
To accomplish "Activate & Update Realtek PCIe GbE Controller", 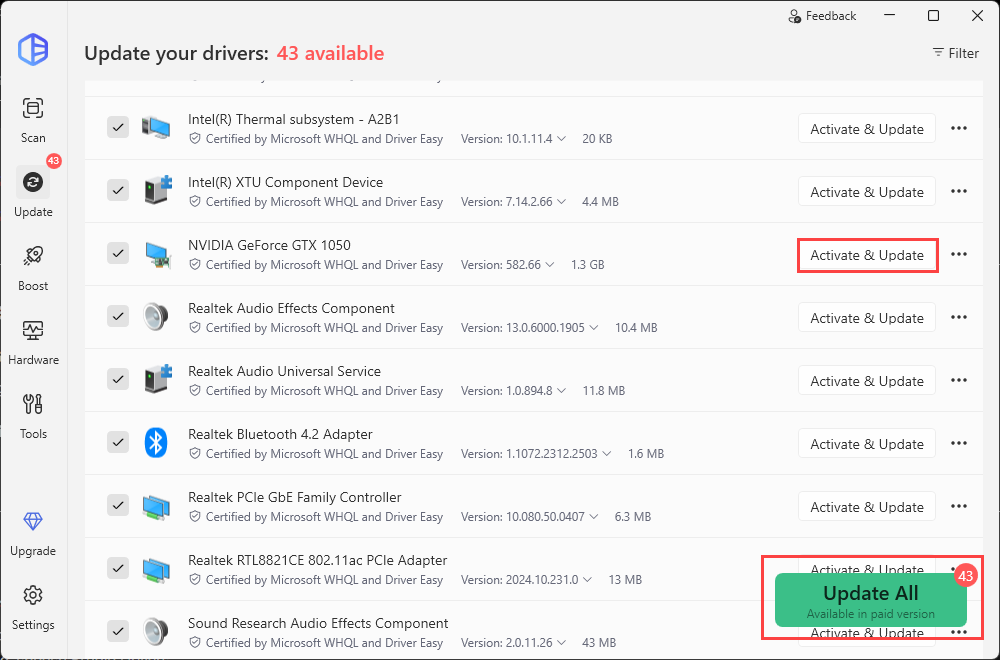I will coord(867,507).
